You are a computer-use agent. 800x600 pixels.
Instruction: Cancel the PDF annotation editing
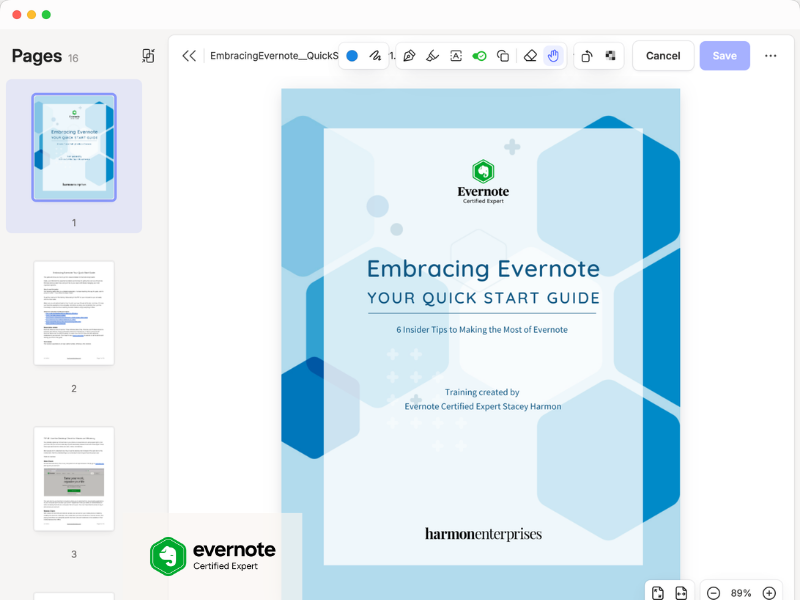[x=663, y=56]
